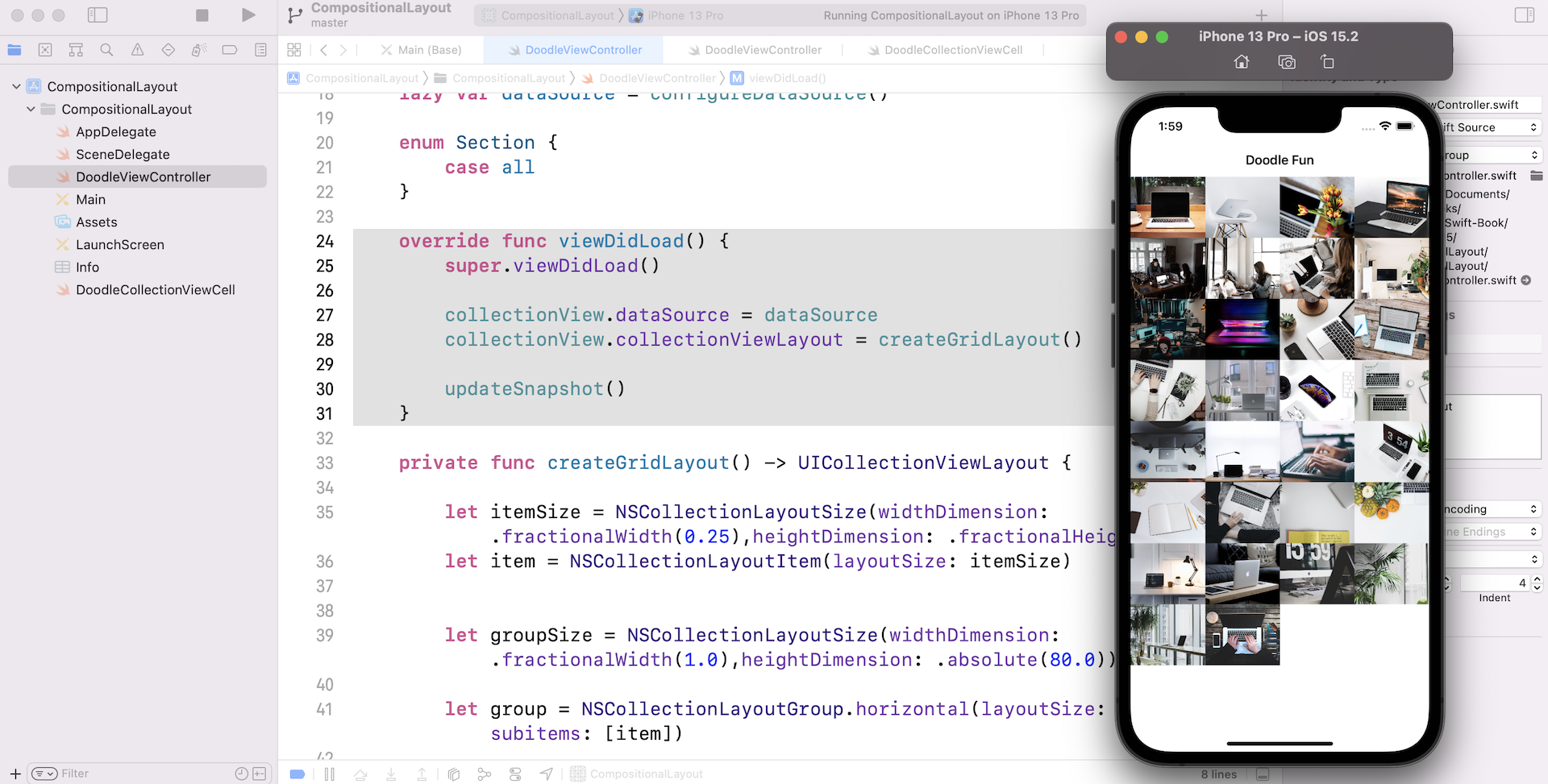
Task: Open the Issue navigator warning icon
Action: point(137,50)
